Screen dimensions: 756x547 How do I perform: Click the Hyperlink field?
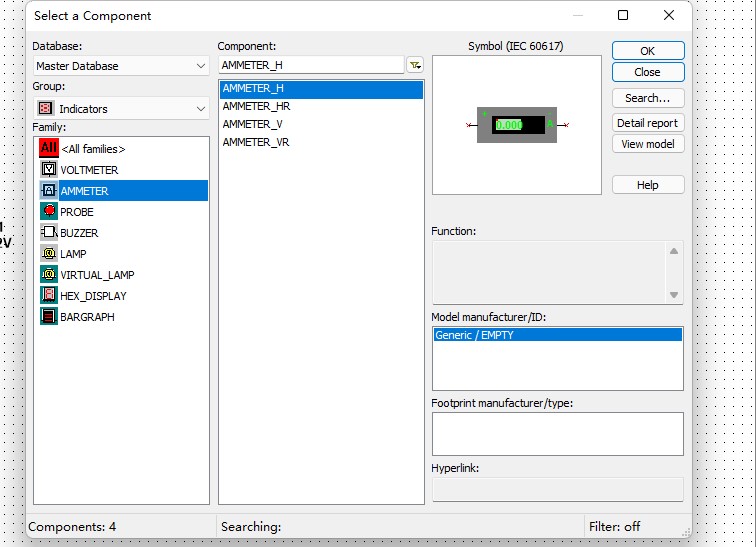coord(558,489)
